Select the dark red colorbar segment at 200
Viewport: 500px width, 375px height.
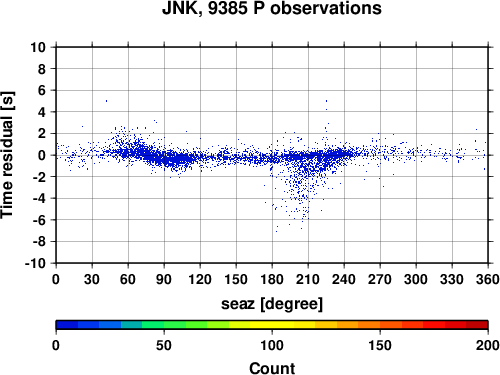[477, 325]
